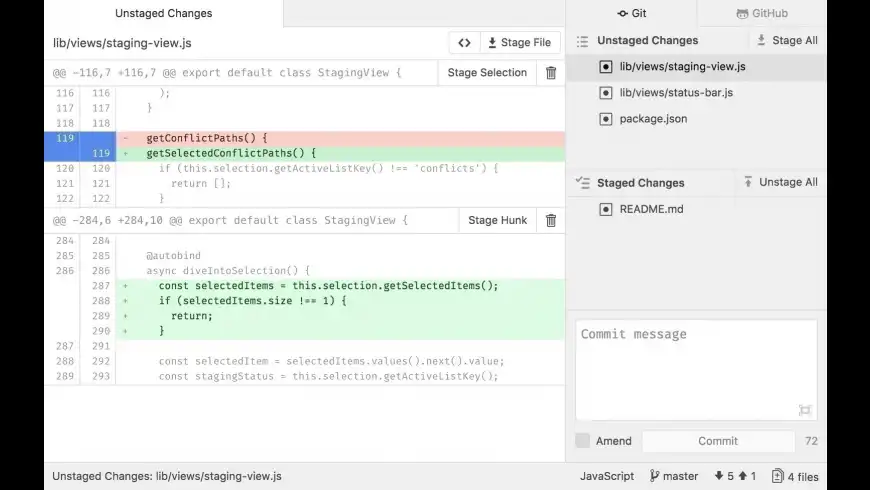Click the modified icon beside README.md
The height and width of the screenshot is (490, 870).
(605, 209)
